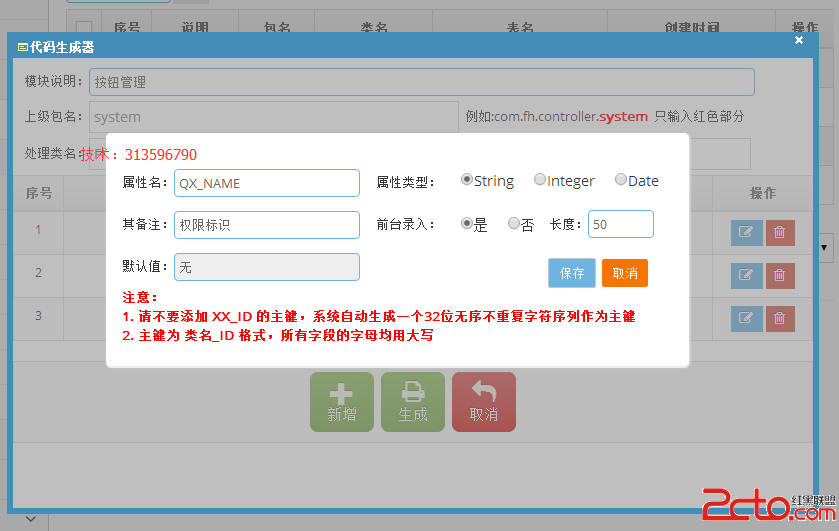The height and width of the screenshot is (531, 839).
Task: Close the 代码生成器 dialog with X
Action: point(799,40)
